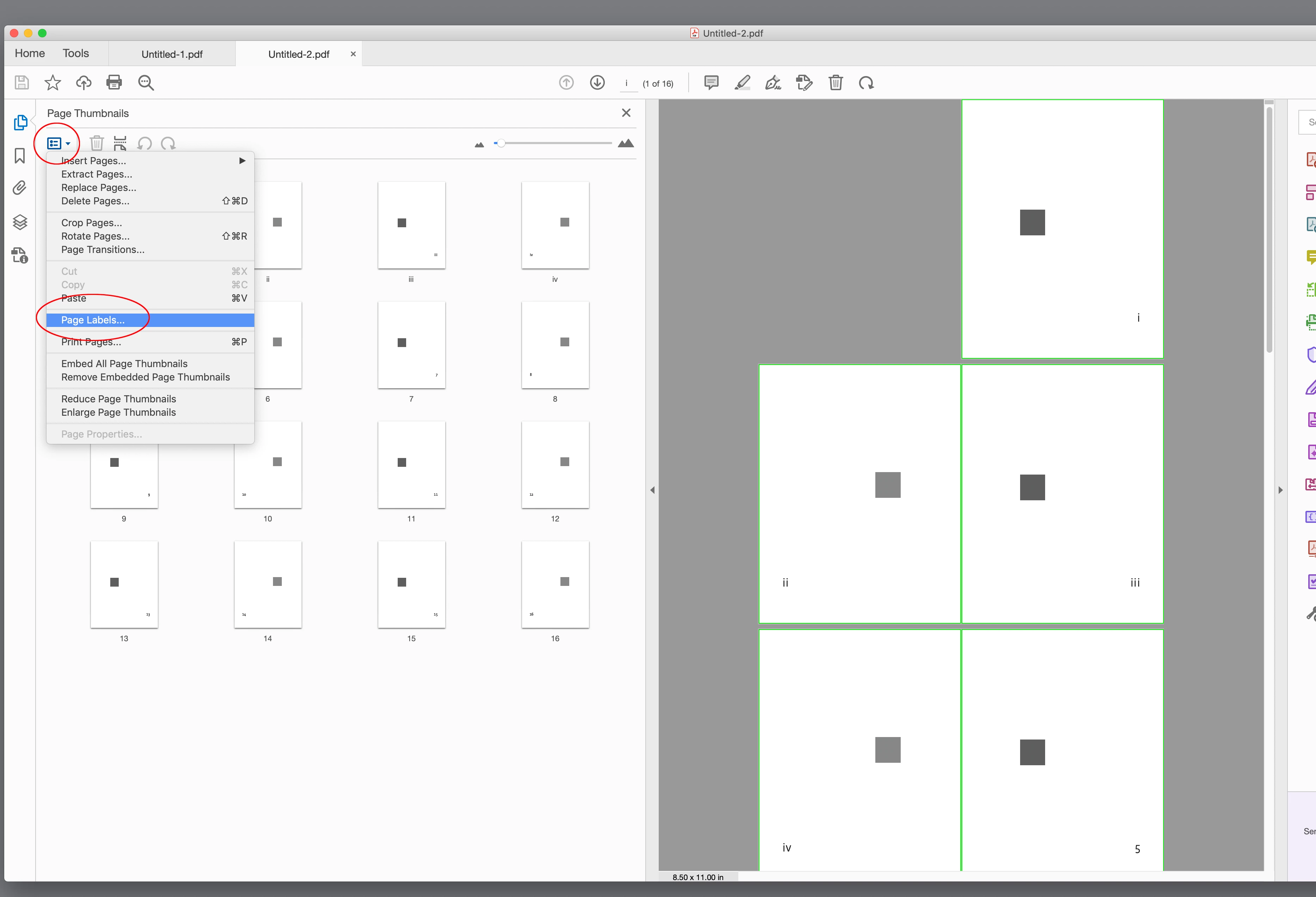This screenshot has width=1316, height=897.
Task: Expand right pane with divider arrow
Action: (x=1280, y=490)
